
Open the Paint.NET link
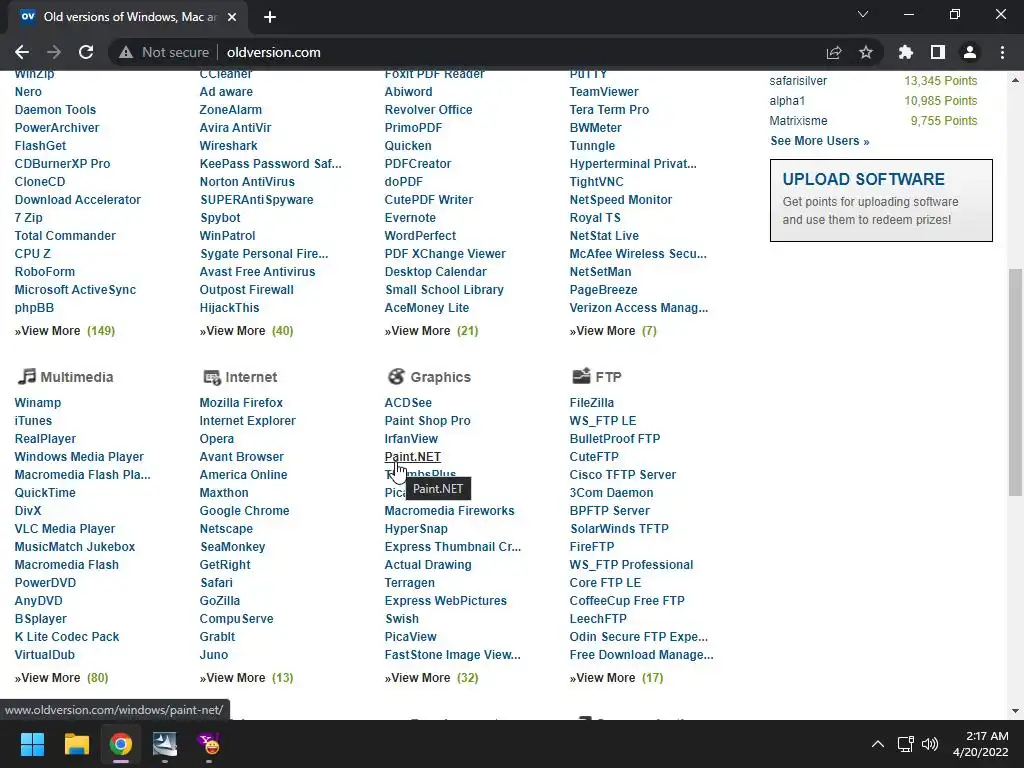pos(412,456)
